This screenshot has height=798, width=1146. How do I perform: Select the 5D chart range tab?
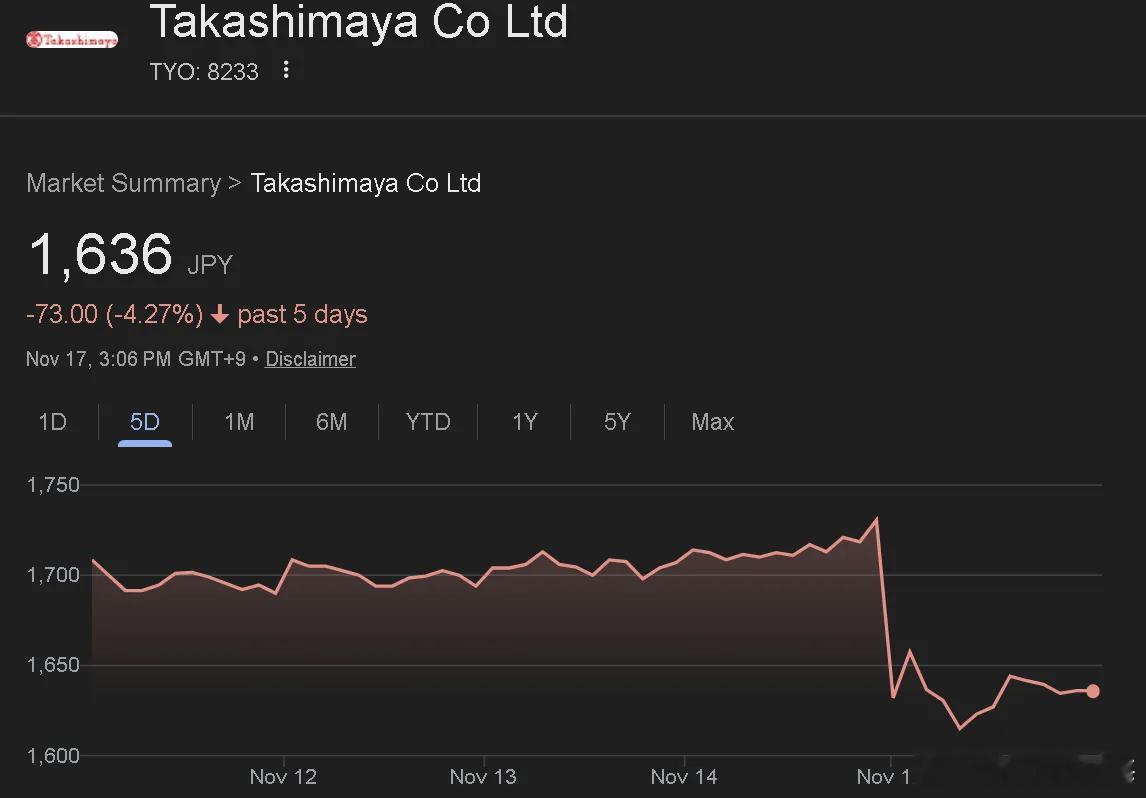pyautogui.click(x=145, y=422)
